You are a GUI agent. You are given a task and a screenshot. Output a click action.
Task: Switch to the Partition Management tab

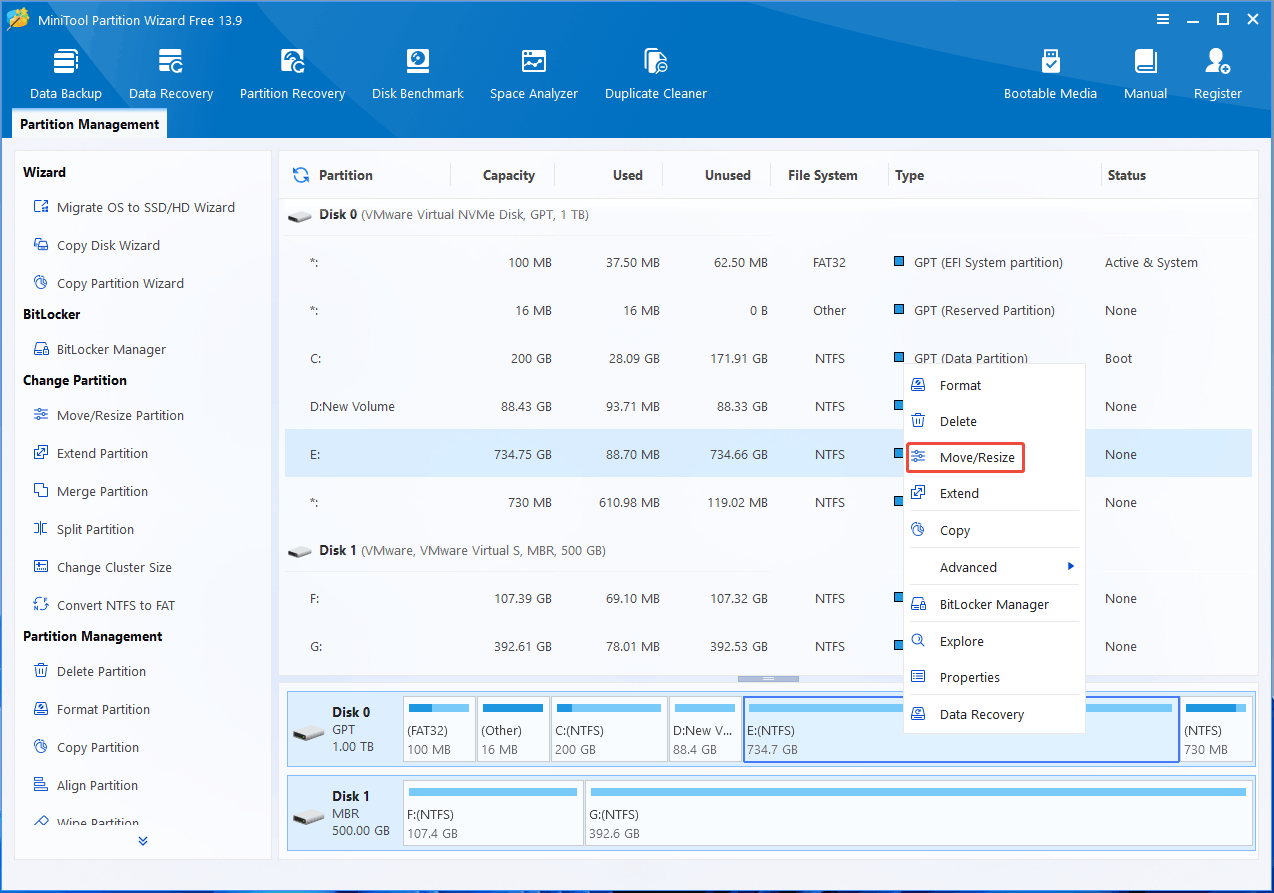point(90,124)
